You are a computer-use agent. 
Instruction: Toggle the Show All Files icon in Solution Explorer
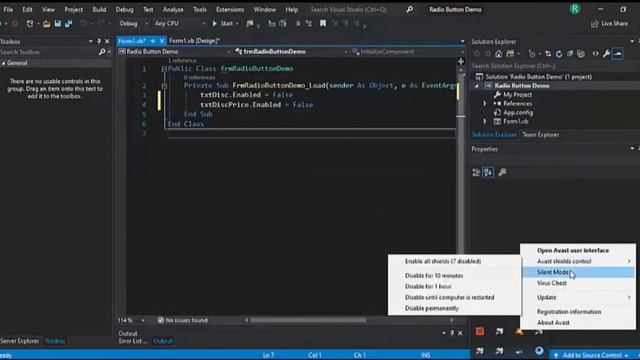click(581, 54)
